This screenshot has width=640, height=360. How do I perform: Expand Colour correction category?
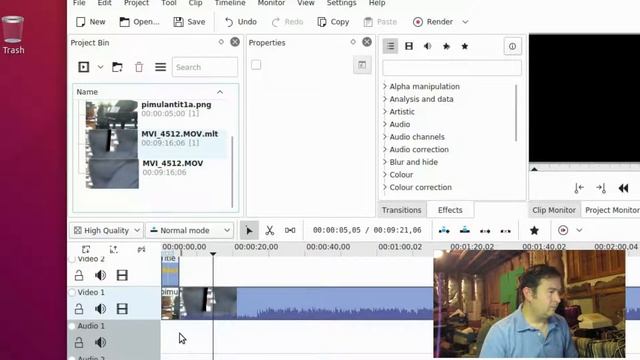pos(385,187)
